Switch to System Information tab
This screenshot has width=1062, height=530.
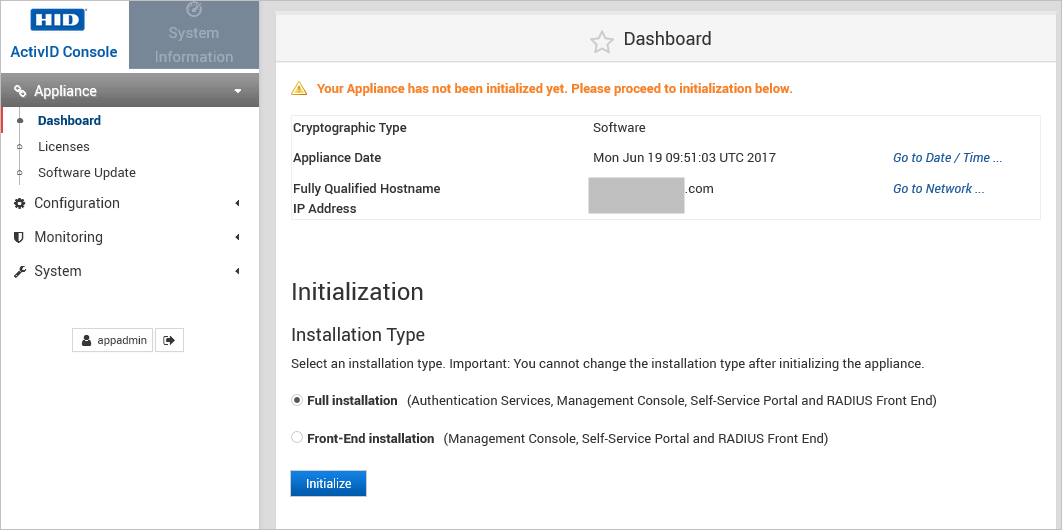(x=194, y=35)
